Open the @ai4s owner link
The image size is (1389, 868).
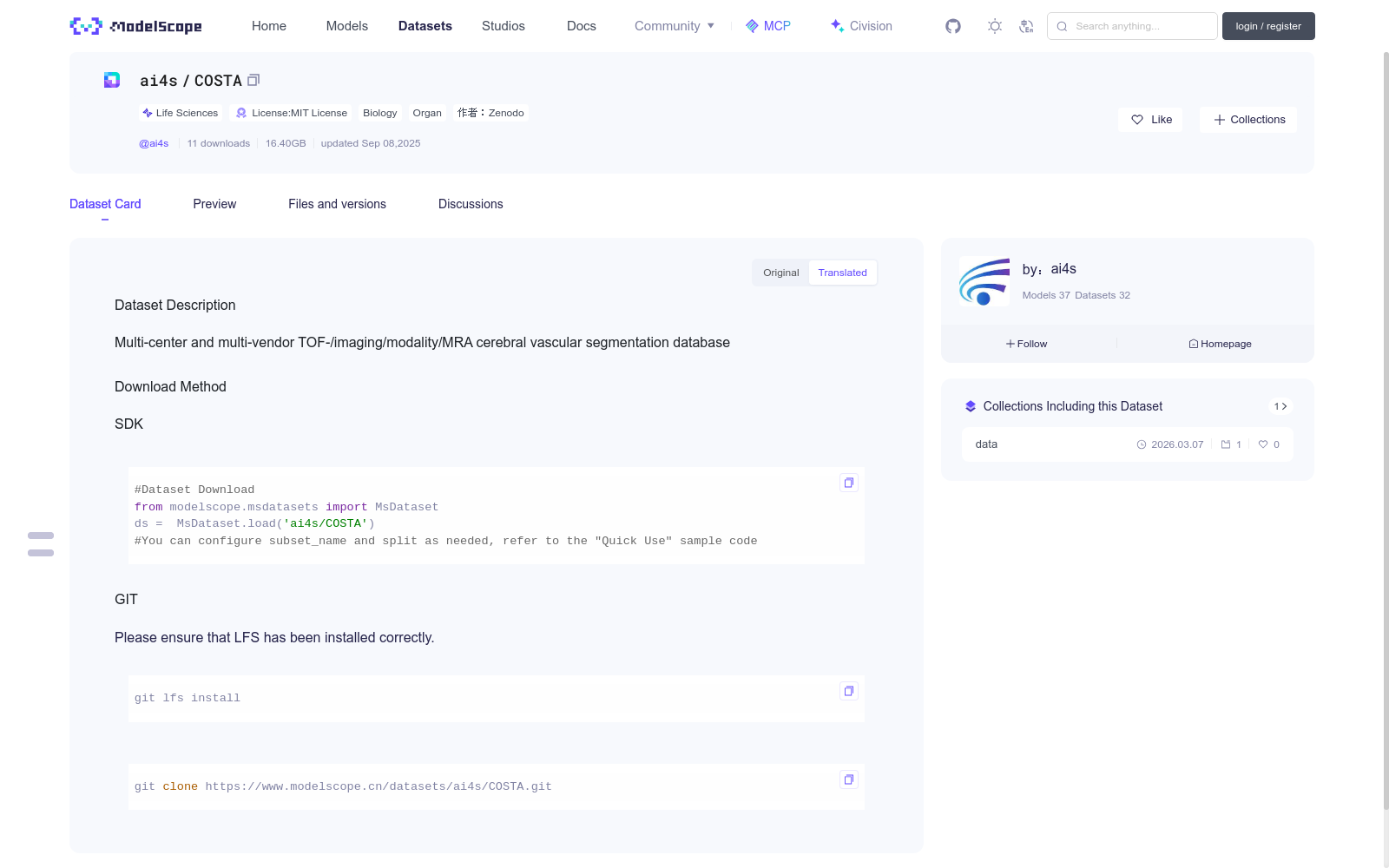point(154,143)
